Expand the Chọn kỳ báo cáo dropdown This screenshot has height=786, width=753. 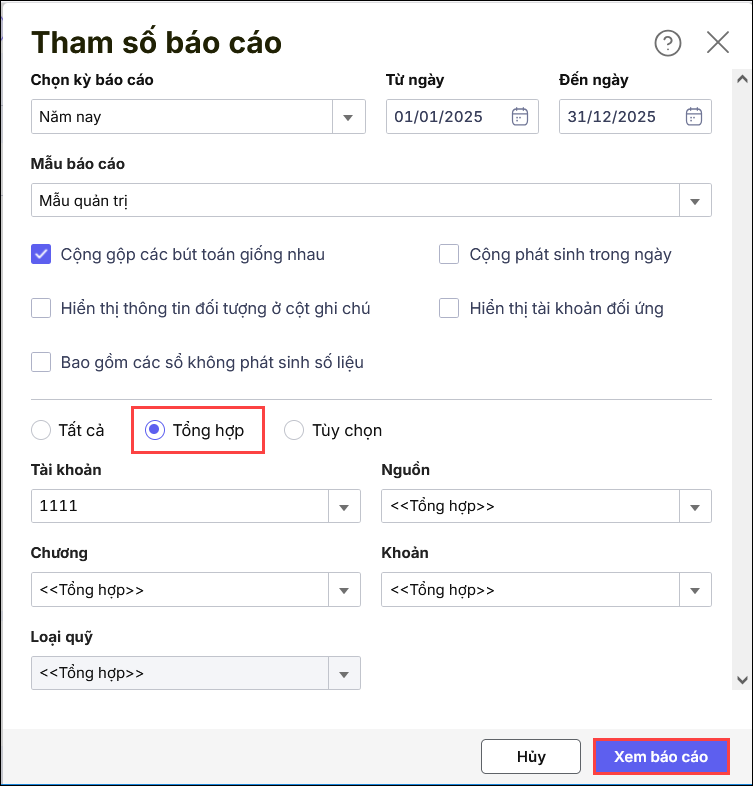tap(347, 117)
